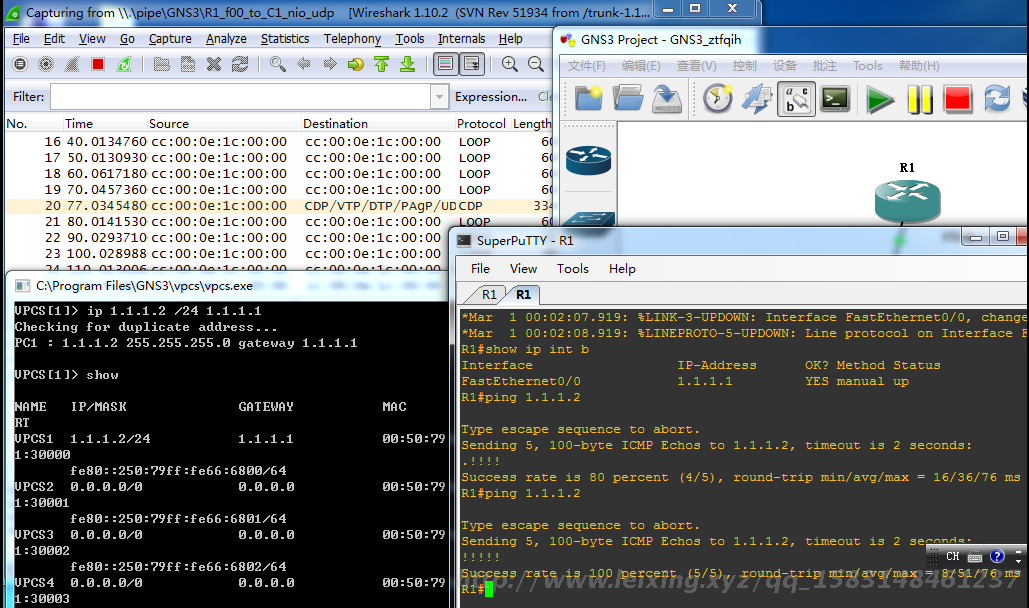Start all GNS3 devices with green play
Screen dimensions: 1029x608
pyautogui.click(x=880, y=100)
